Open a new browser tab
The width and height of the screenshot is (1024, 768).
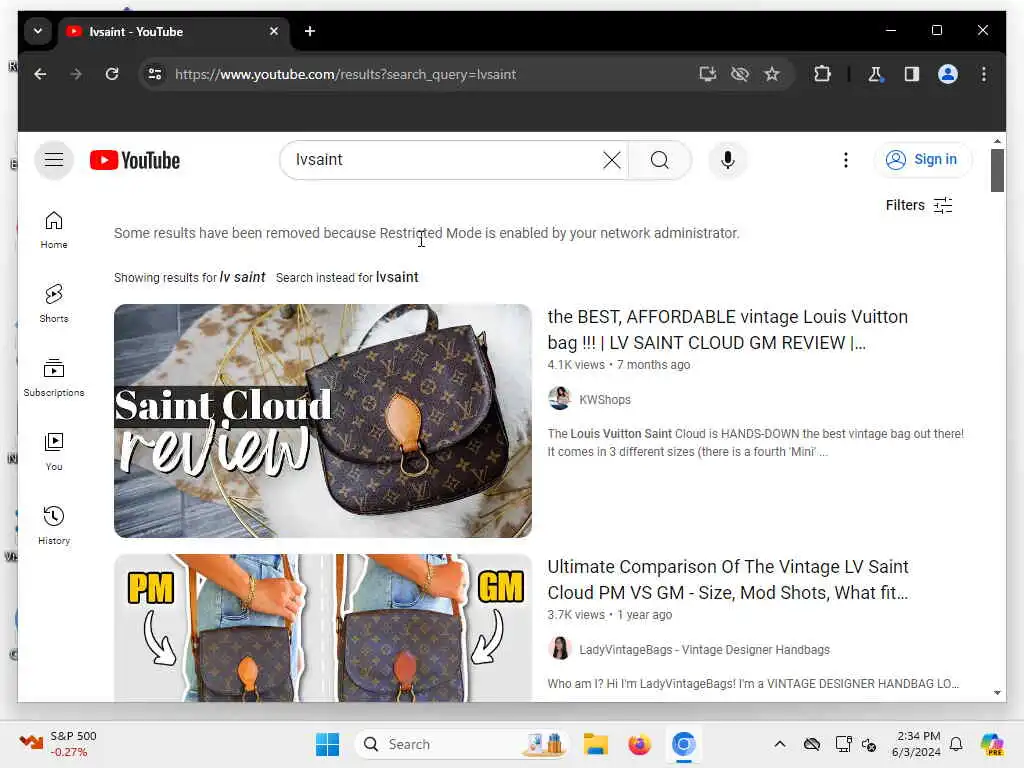[310, 31]
